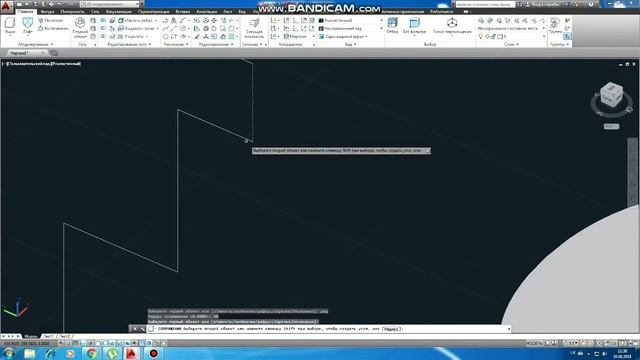Image resolution: width=640 pixels, height=360 pixels.
Task: Expand the Рисование panel
Action: pyautogui.click(x=176, y=44)
